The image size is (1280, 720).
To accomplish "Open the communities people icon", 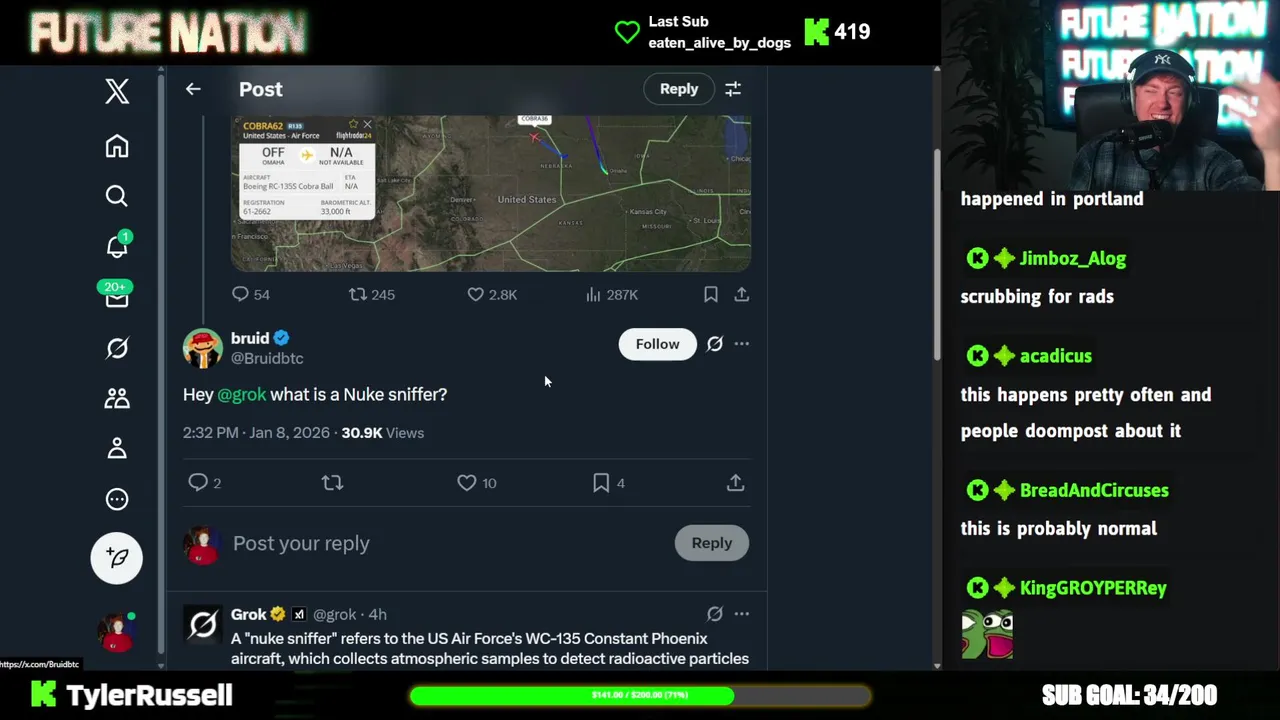I will coord(117,398).
